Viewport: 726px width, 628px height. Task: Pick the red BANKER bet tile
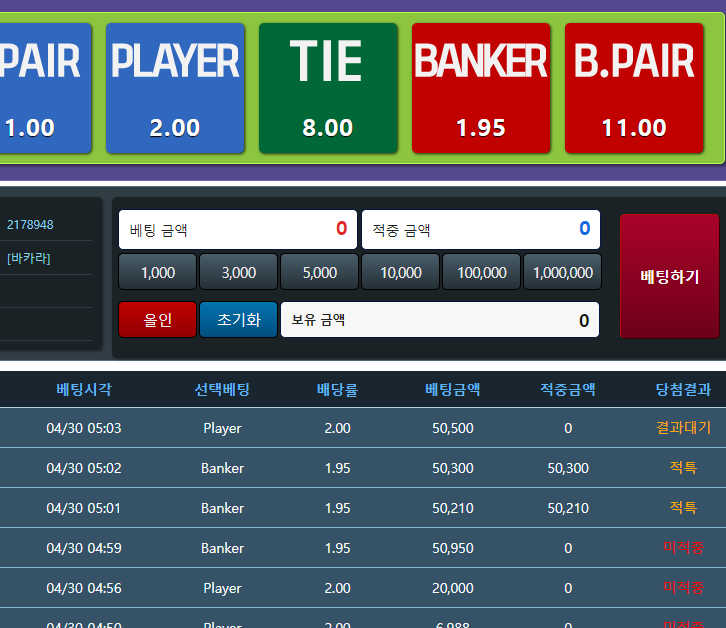click(480, 88)
